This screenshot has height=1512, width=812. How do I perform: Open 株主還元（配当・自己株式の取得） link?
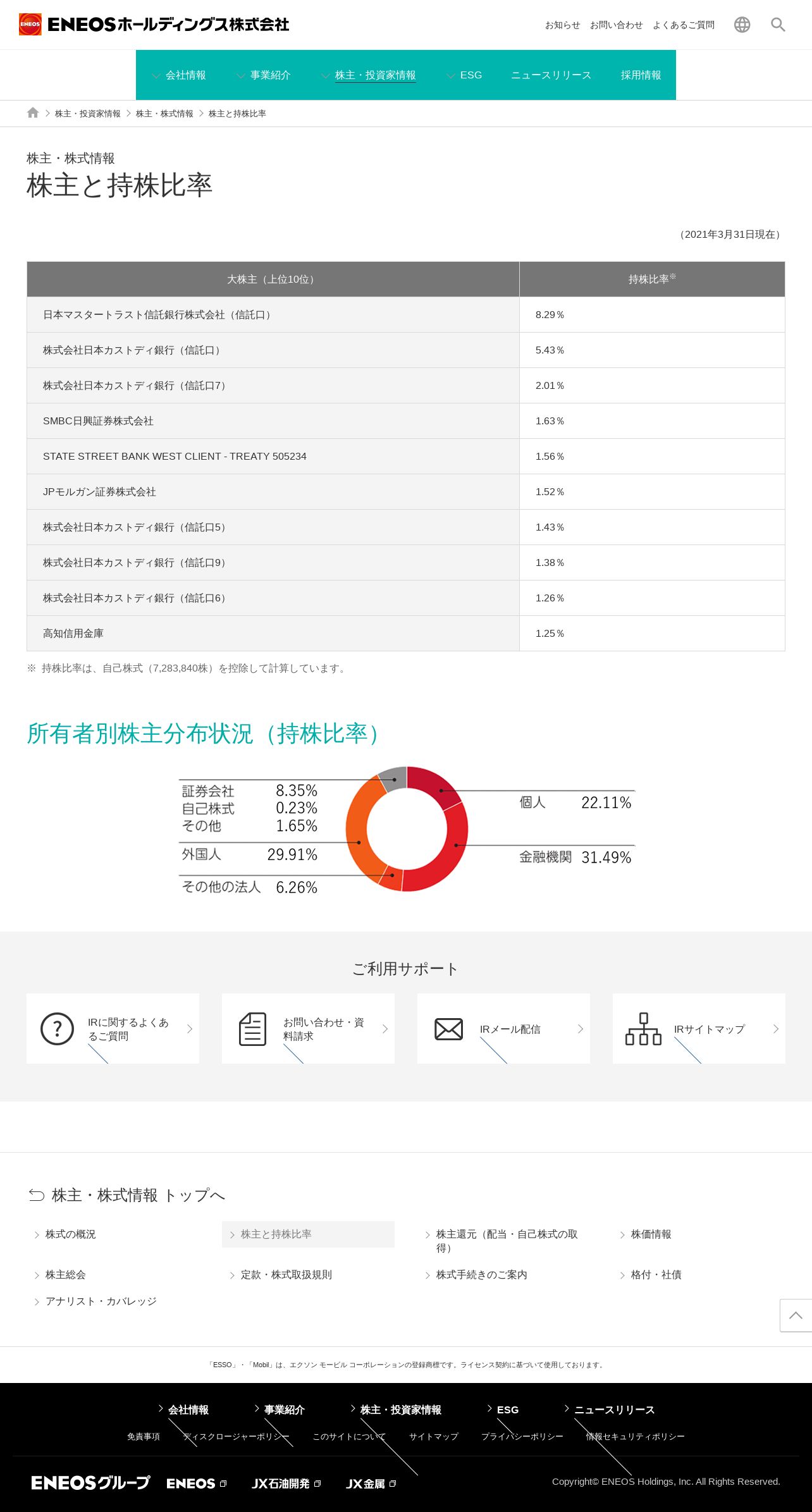pos(507,1241)
